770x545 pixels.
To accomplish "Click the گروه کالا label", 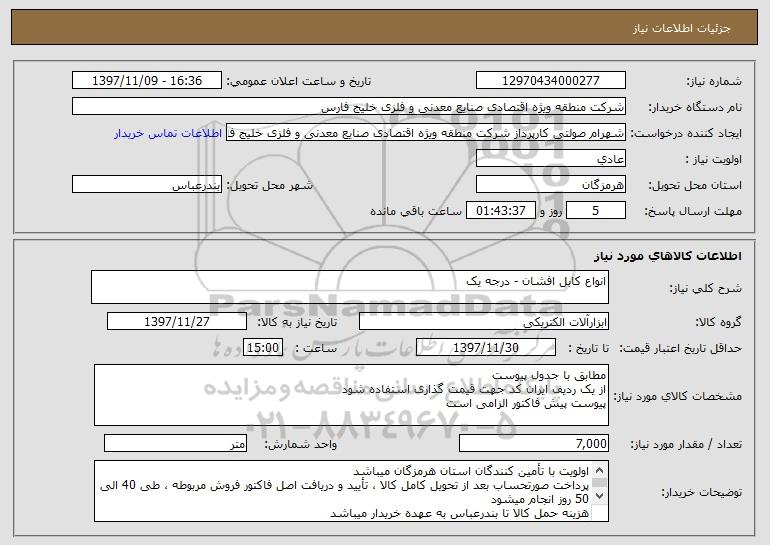I will (718, 323).
